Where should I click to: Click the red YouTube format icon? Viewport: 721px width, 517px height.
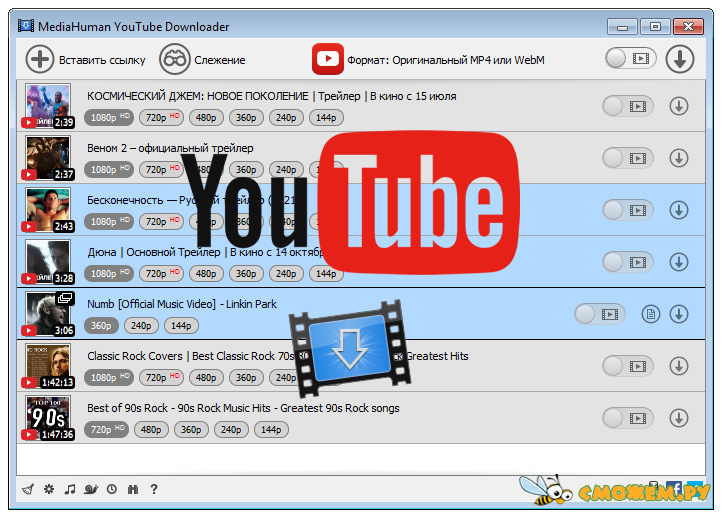click(327, 59)
